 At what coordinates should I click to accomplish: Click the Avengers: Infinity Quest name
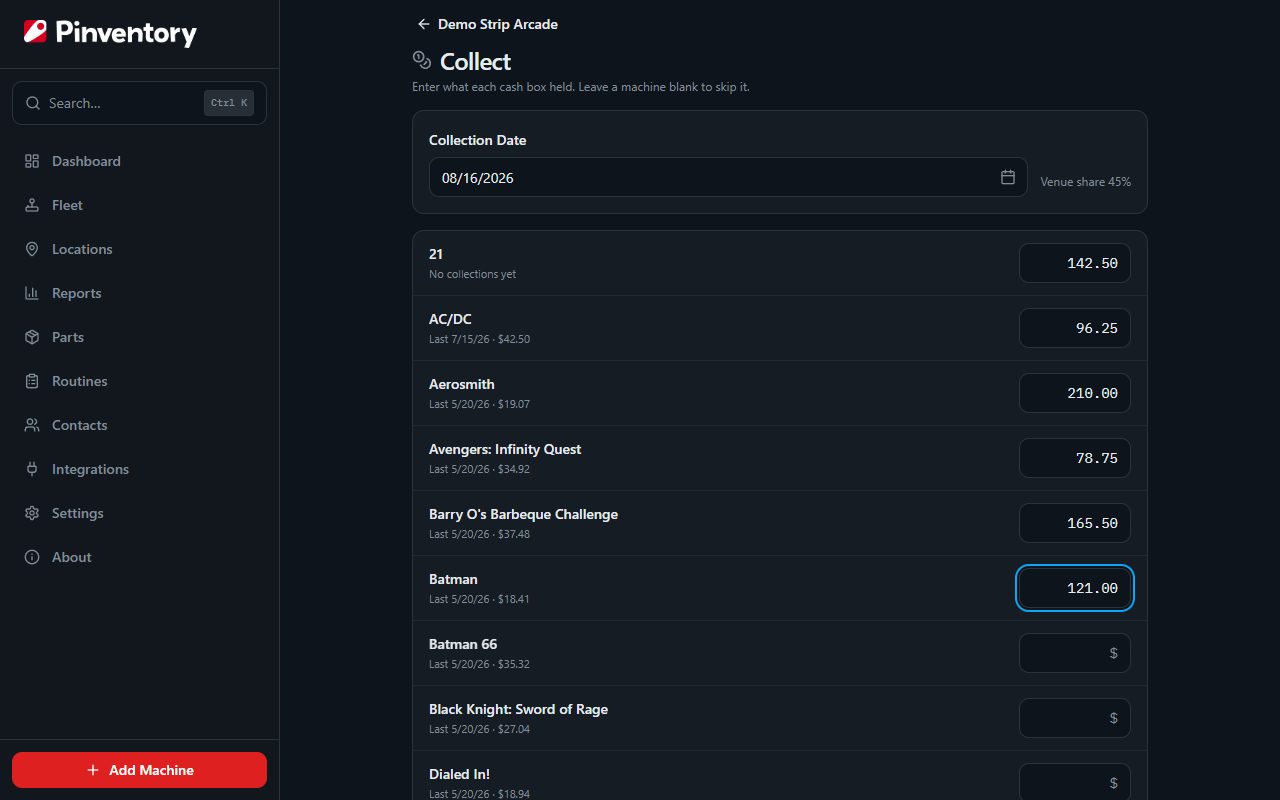505,449
